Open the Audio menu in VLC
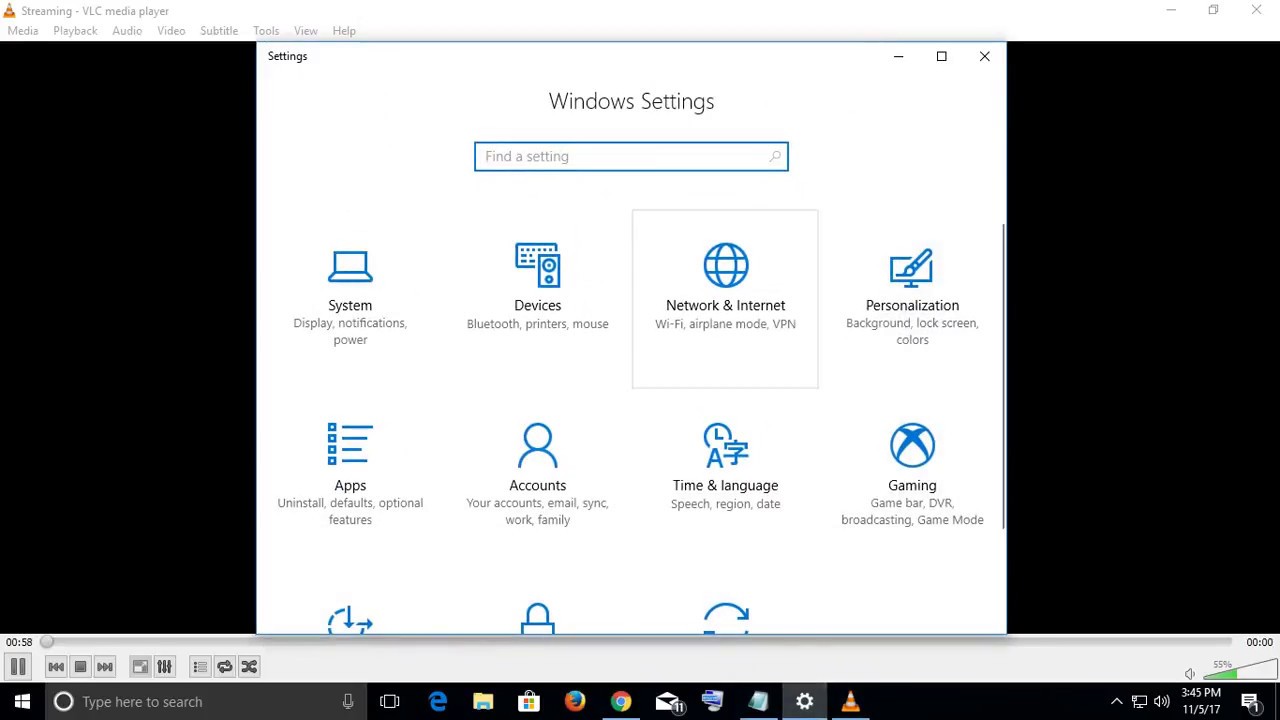 (127, 31)
